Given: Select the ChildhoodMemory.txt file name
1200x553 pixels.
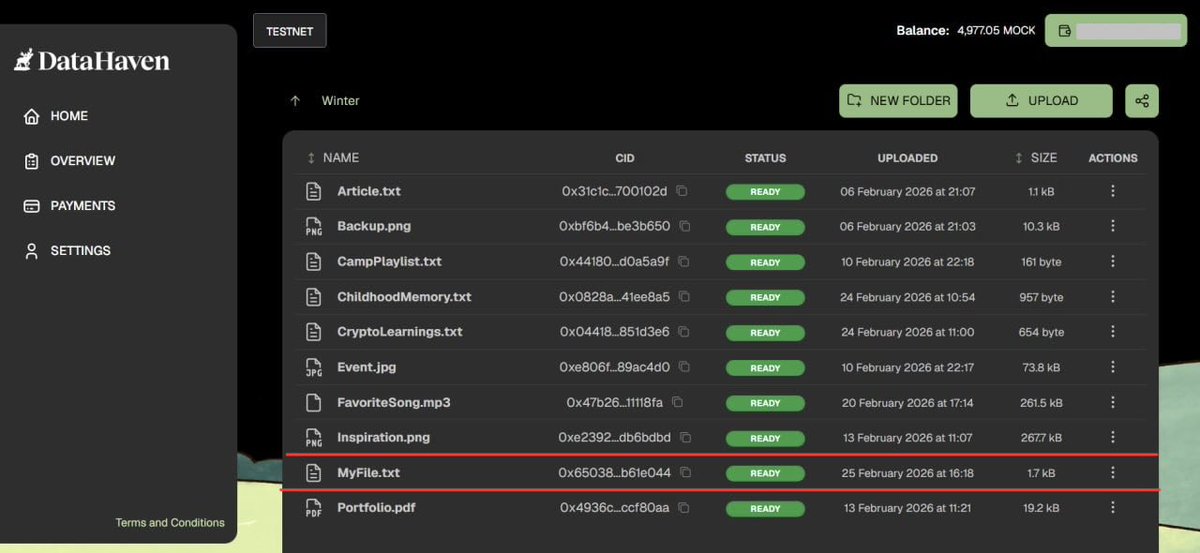Looking at the screenshot, I should pyautogui.click(x=404, y=297).
